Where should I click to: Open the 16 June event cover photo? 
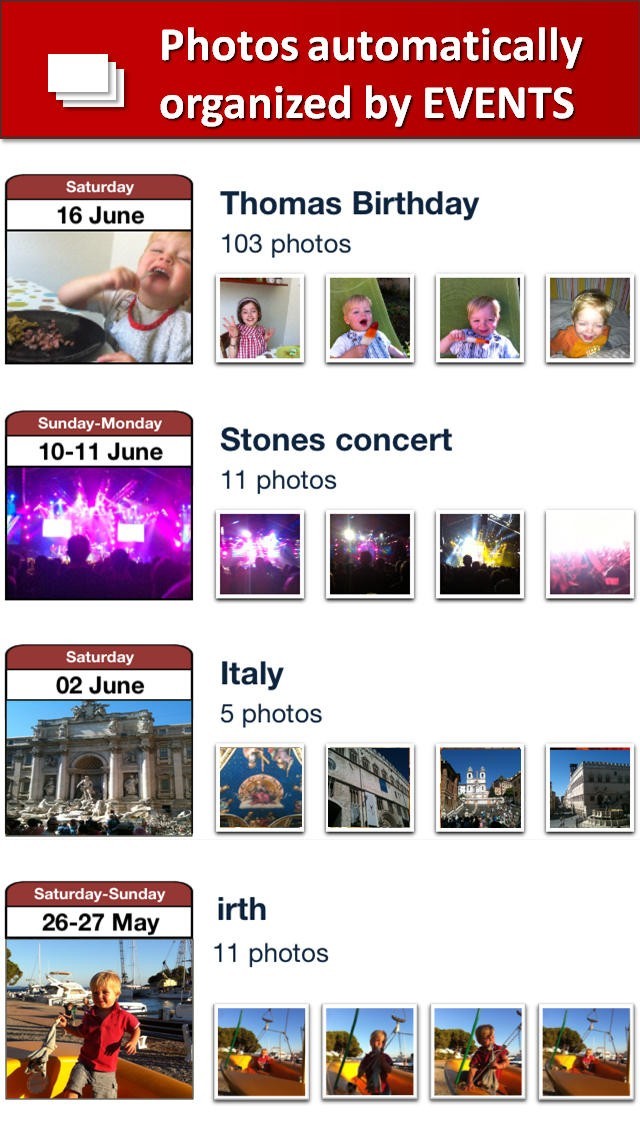point(99,297)
